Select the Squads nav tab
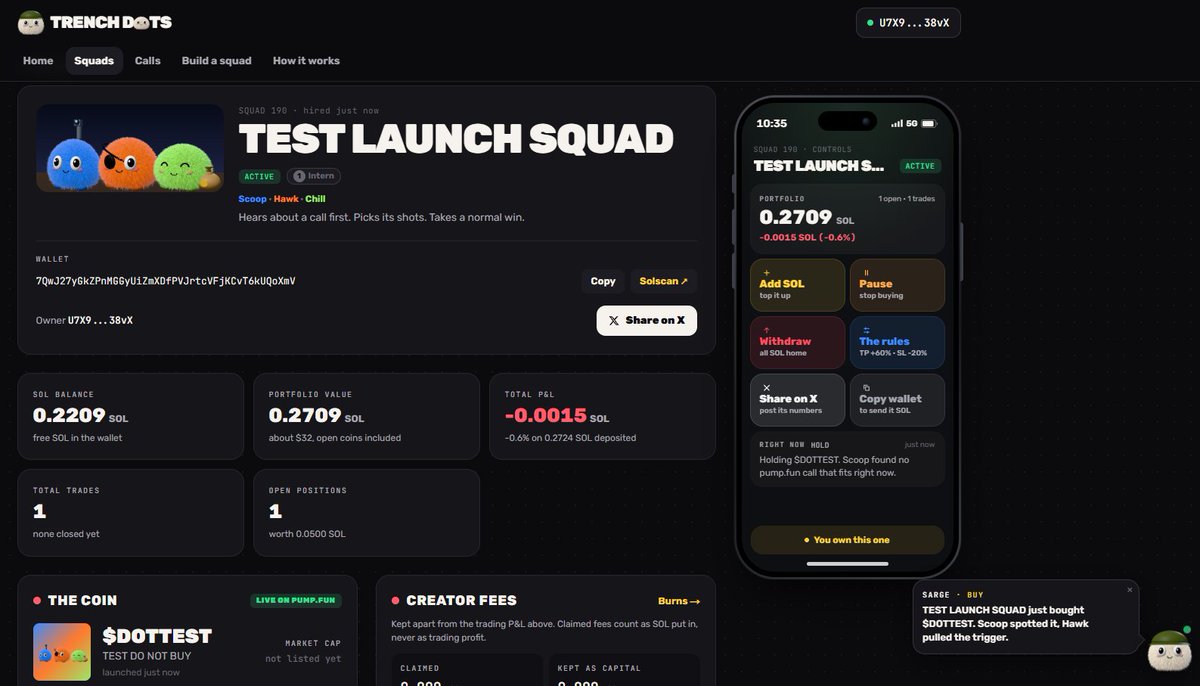The width and height of the screenshot is (1200, 686). click(94, 61)
